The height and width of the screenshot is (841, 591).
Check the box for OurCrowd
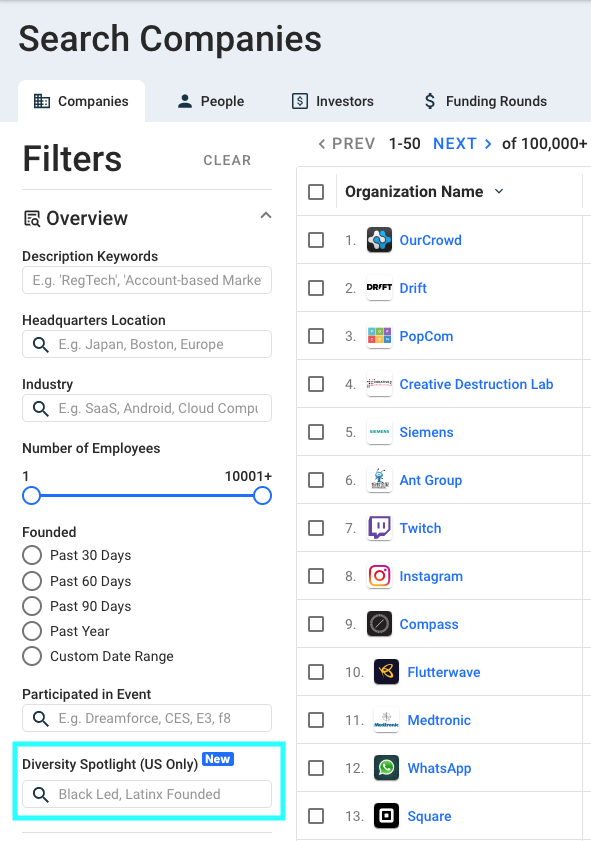(x=316, y=240)
